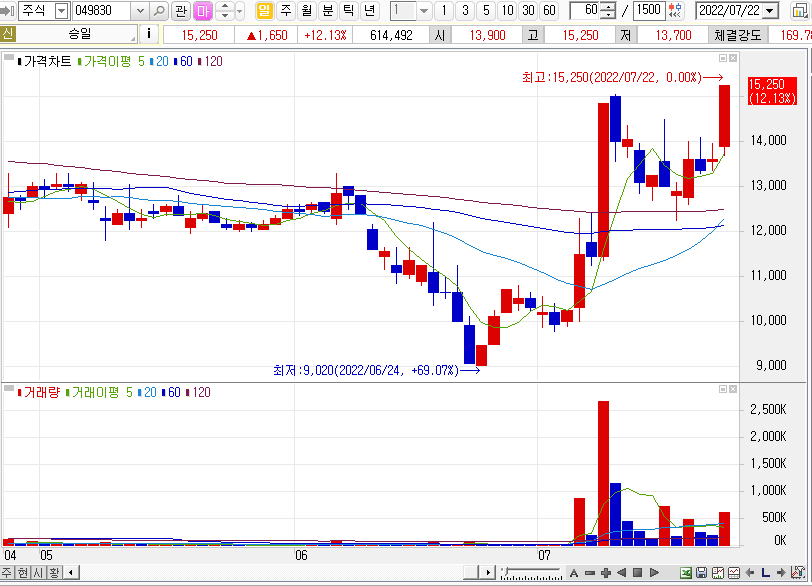This screenshot has width=812, height=586.
Task: Select the 월 (monthly) chart period
Action: [x=307, y=10]
